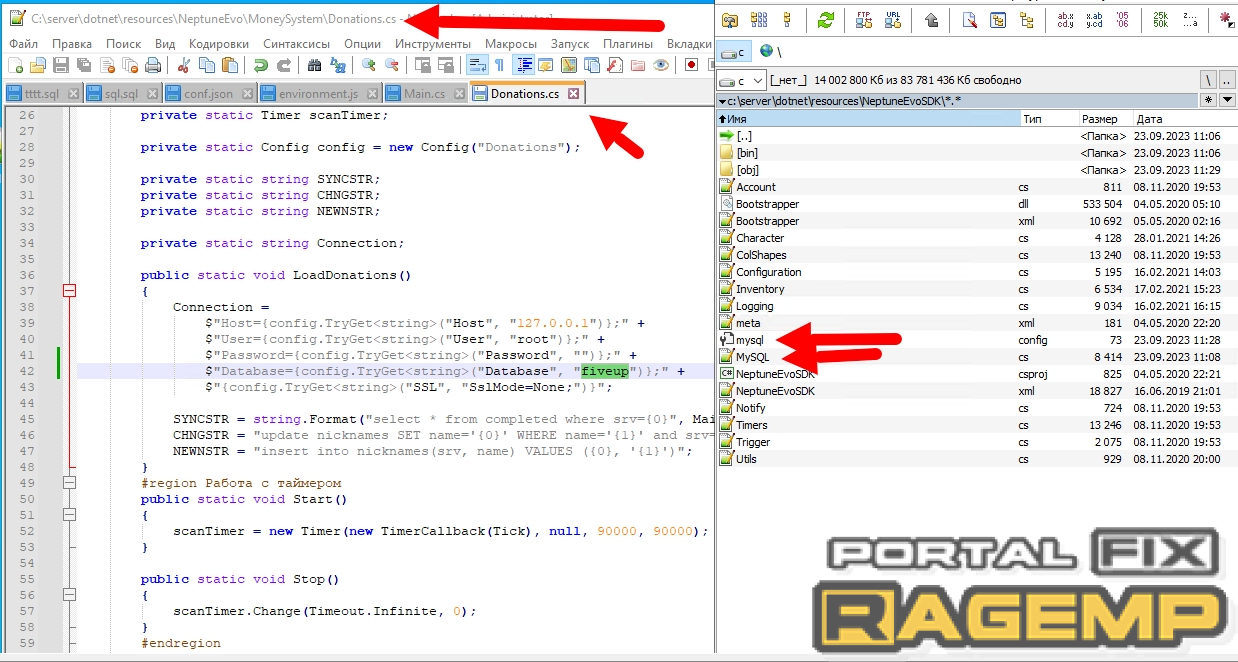Print the document with the printer icon

click(153, 65)
